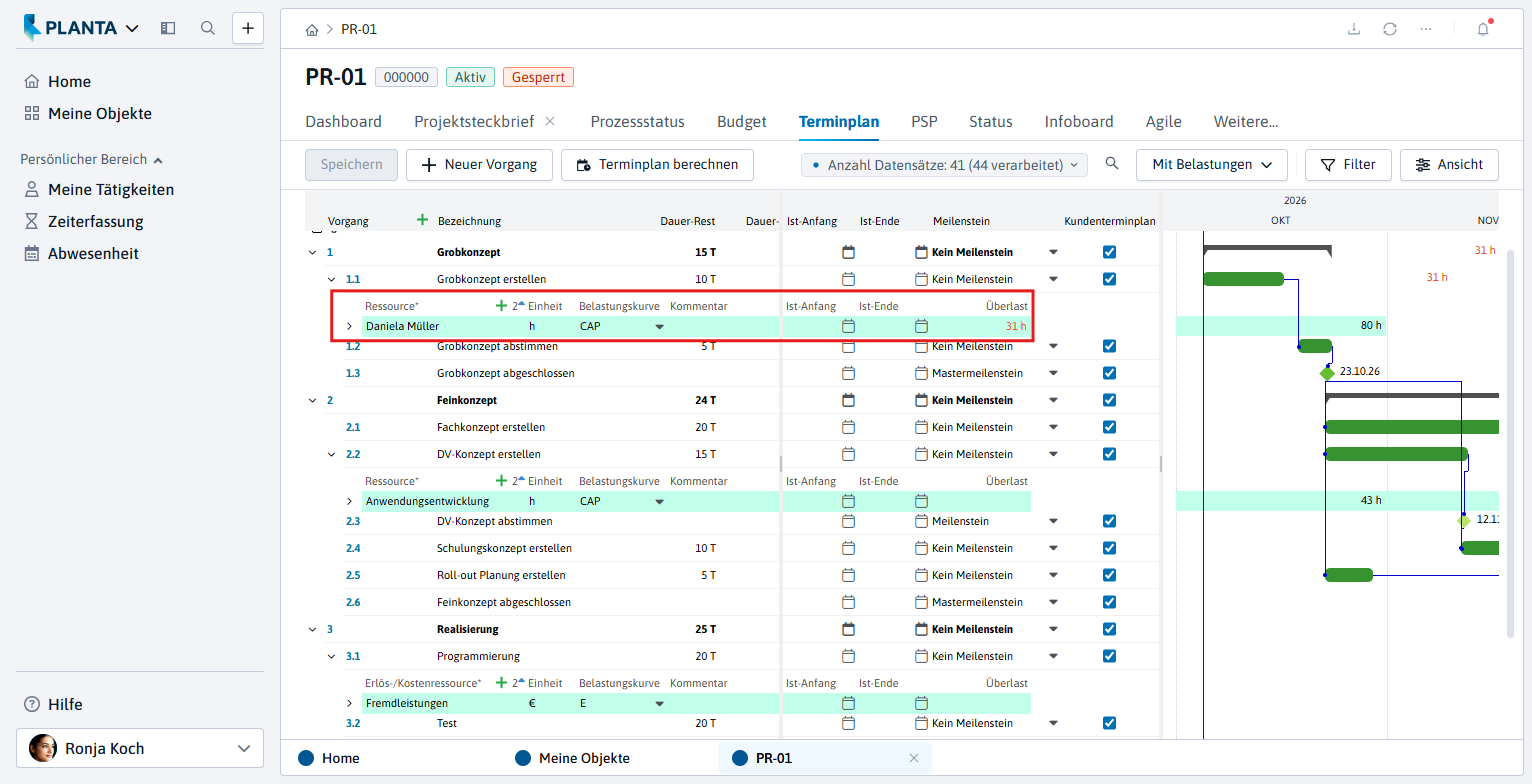Click the Grobkonzept erstellen Gantt bar
Image resolution: width=1532 pixels, height=784 pixels.
click(x=1243, y=279)
